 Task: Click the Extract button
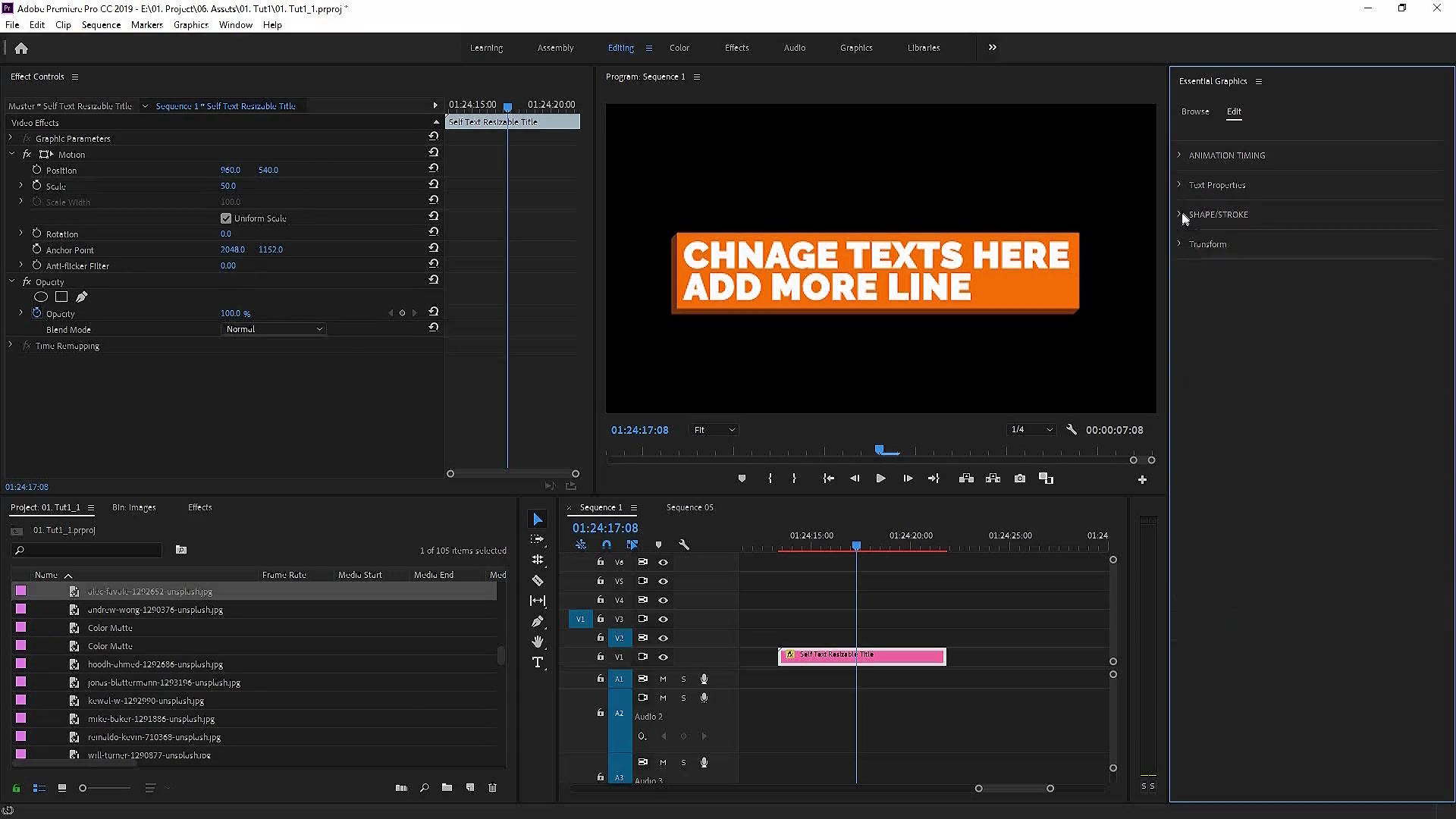point(993,479)
